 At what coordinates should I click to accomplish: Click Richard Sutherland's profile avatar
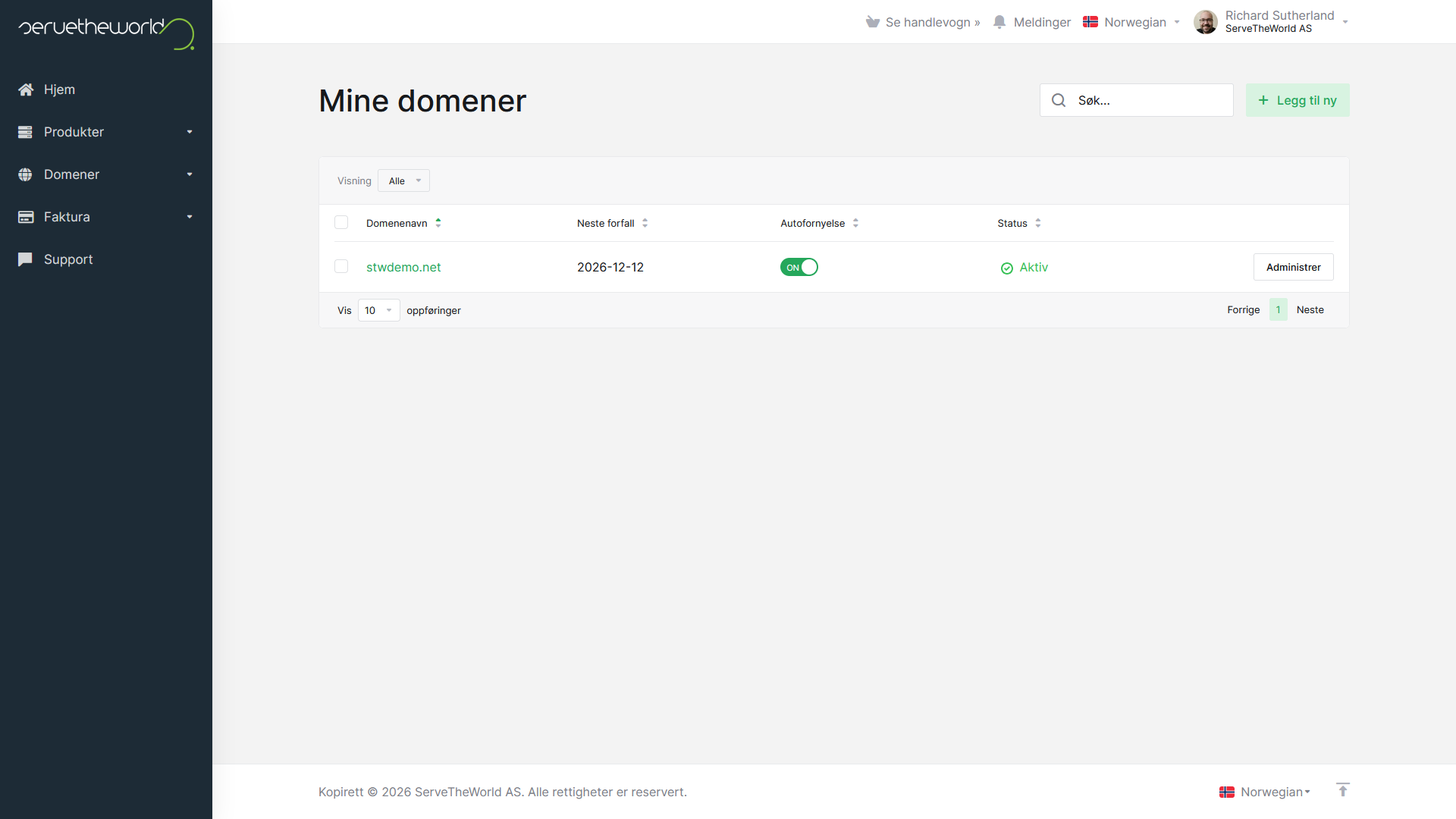[1205, 22]
